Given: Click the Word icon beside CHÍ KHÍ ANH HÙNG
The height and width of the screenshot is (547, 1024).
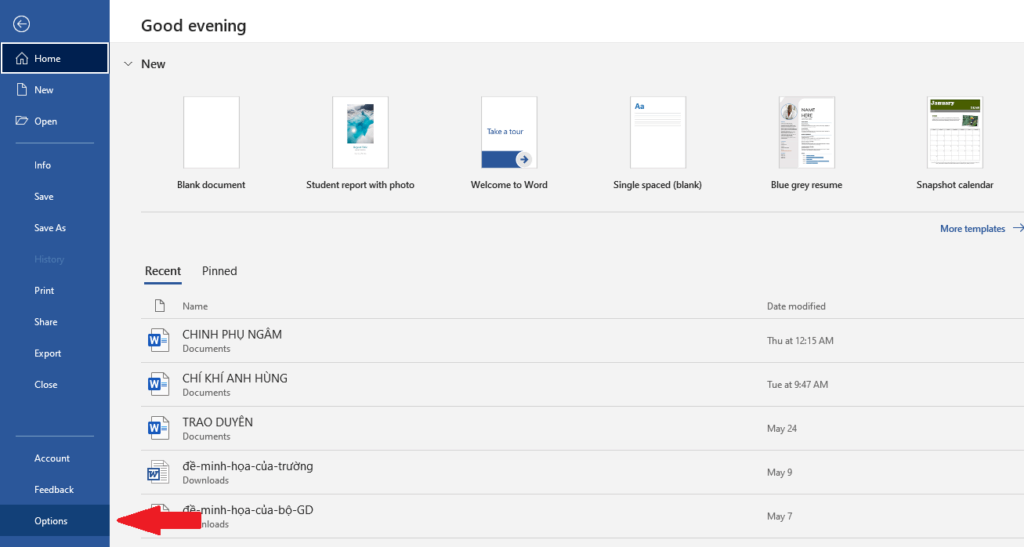Looking at the screenshot, I should [157, 384].
